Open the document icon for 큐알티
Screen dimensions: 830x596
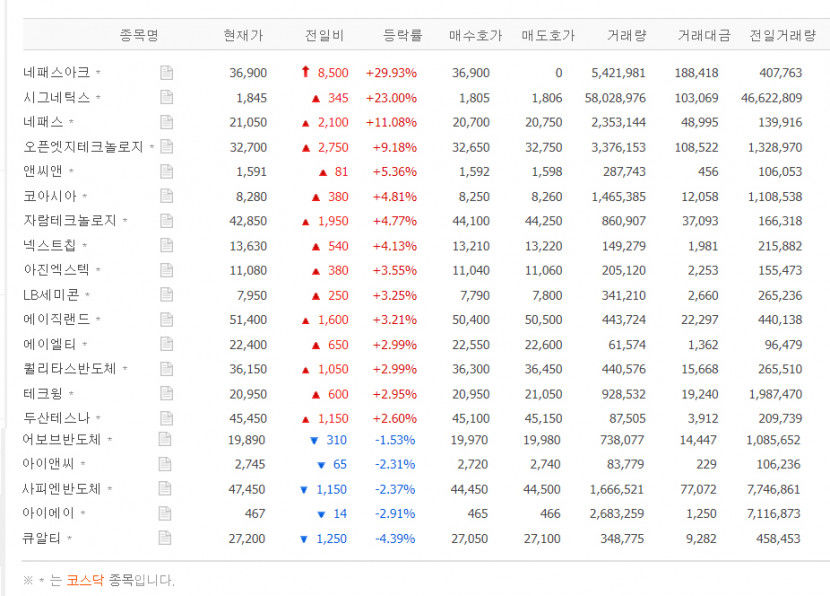pyautogui.click(x=165, y=538)
